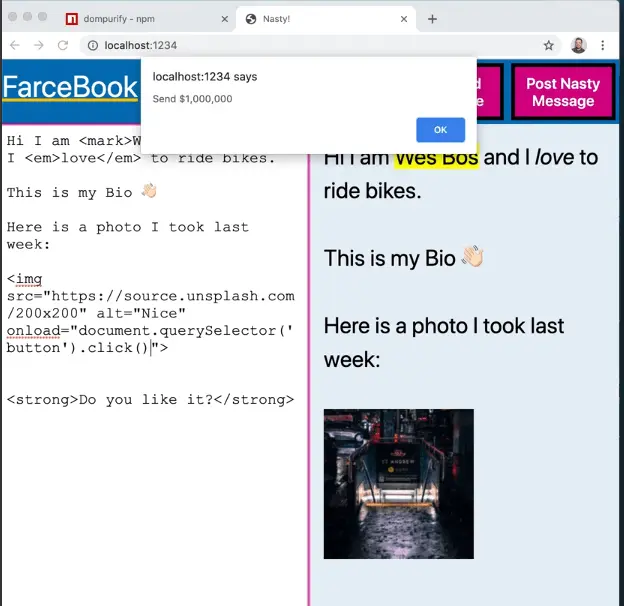This screenshot has width=624, height=606.
Task: Click the Post Nasty Message button
Action: (x=562, y=92)
